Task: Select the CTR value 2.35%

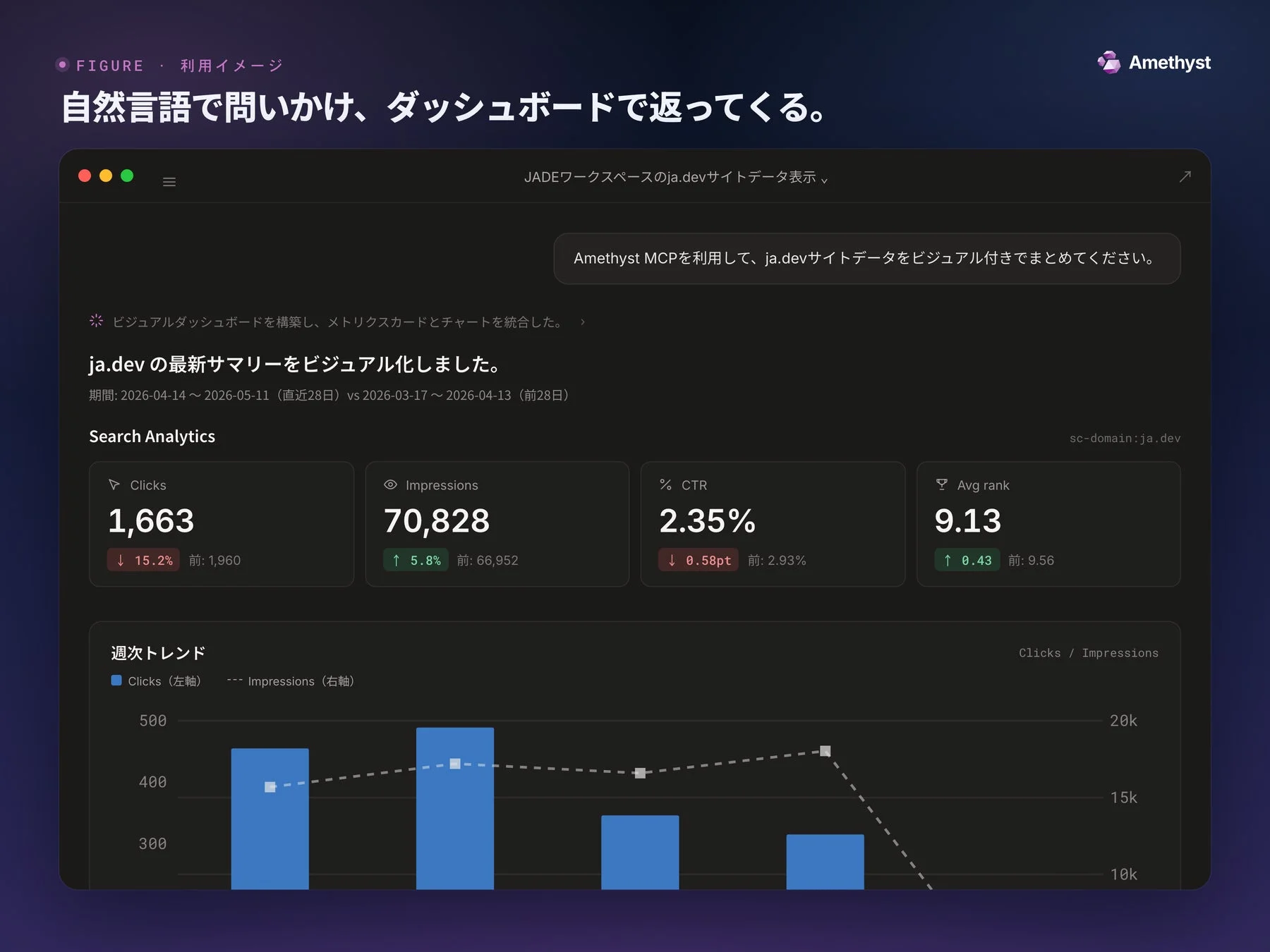Action: (707, 521)
